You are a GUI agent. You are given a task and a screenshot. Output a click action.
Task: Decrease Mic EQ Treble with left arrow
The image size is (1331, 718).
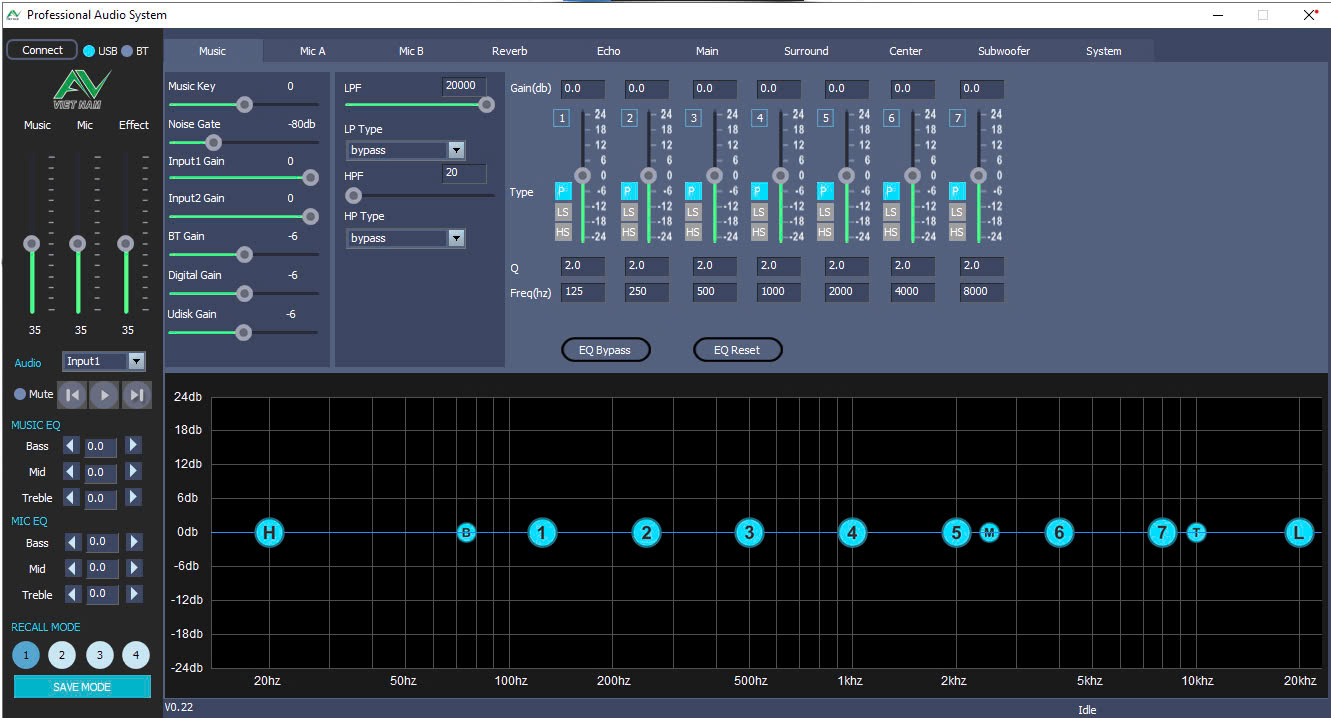[x=72, y=594]
